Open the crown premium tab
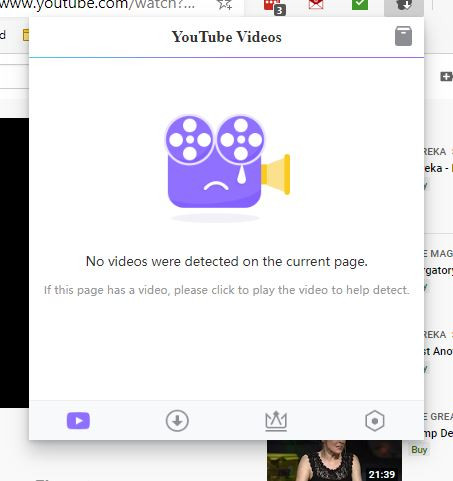453x481 pixels. click(x=276, y=421)
